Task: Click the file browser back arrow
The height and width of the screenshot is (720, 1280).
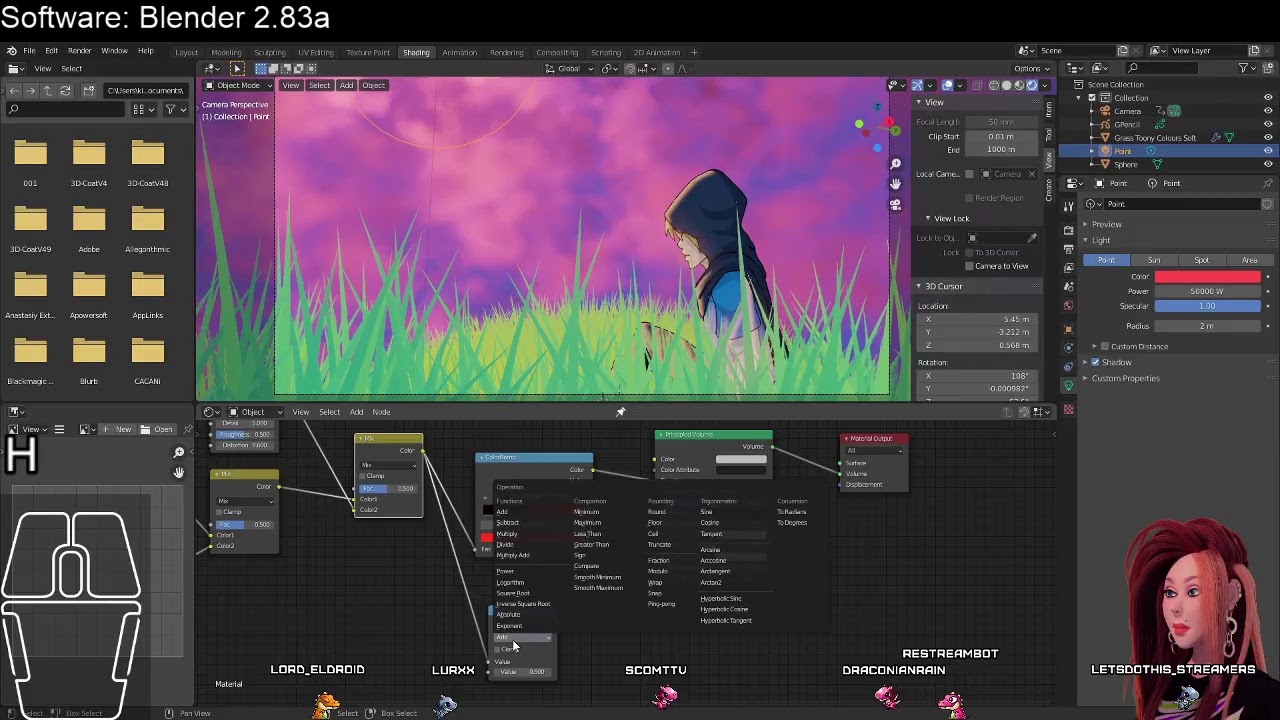Action: click(x=13, y=91)
